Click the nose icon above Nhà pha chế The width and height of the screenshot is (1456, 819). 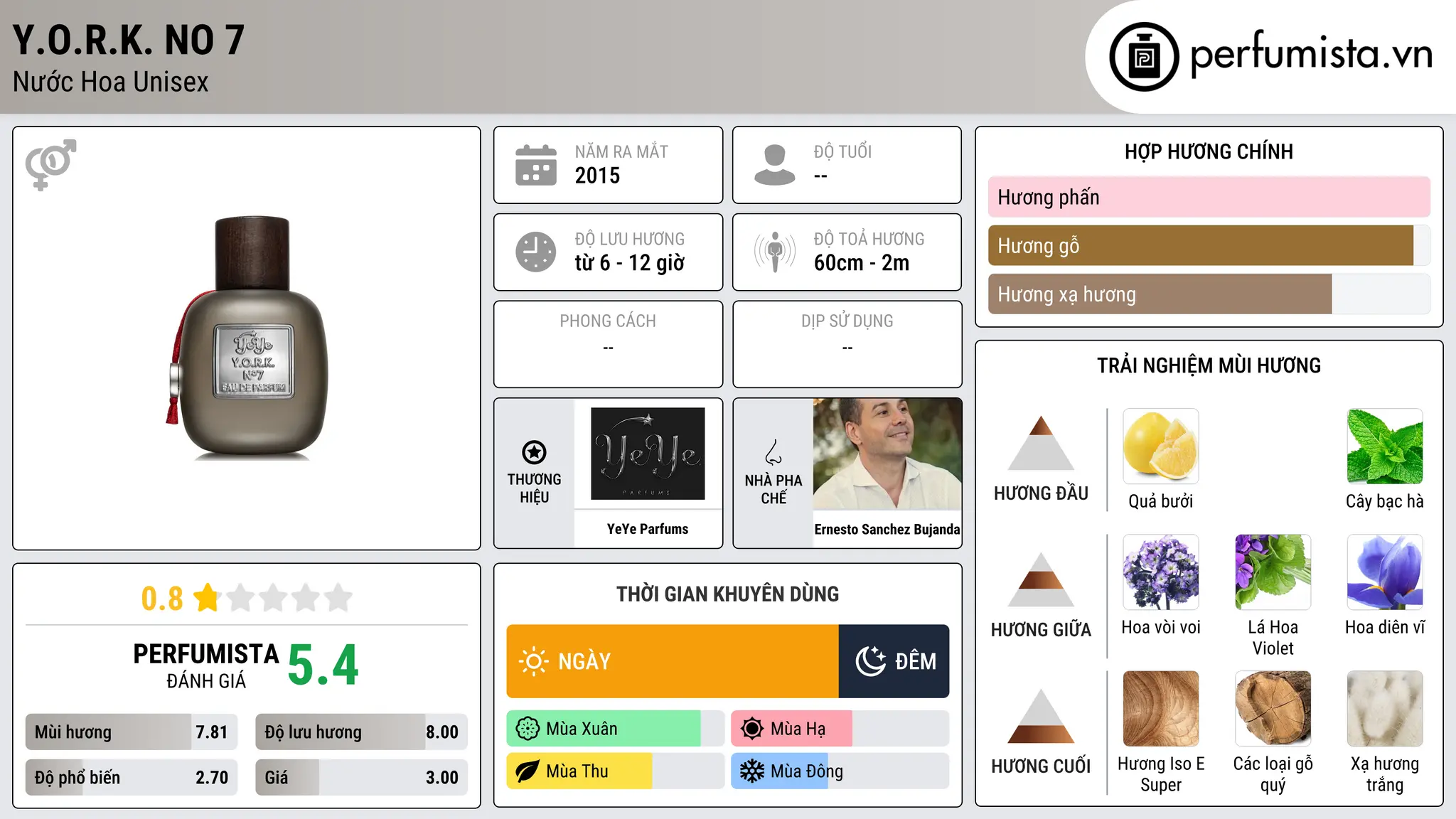773,452
